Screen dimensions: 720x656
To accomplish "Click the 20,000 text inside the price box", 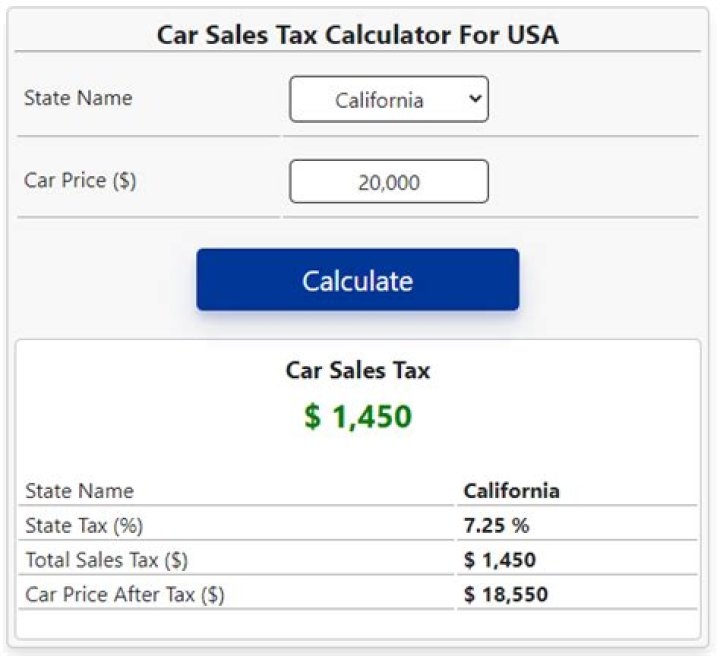I will pos(388,183).
